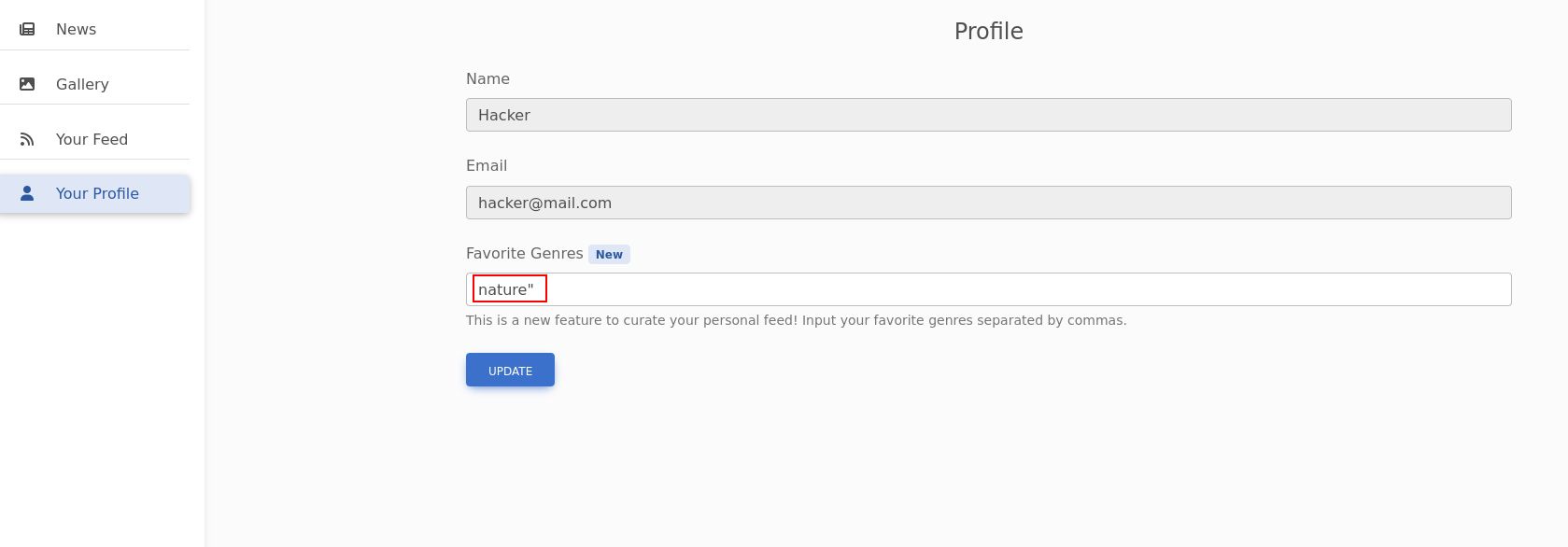Click the Profile heading at the top
Viewport: 1568px width, 547px height.
coord(988,31)
